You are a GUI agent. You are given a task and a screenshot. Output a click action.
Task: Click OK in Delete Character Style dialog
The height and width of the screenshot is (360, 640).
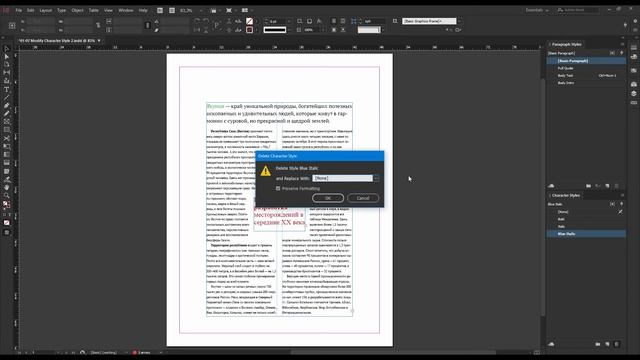click(328, 198)
